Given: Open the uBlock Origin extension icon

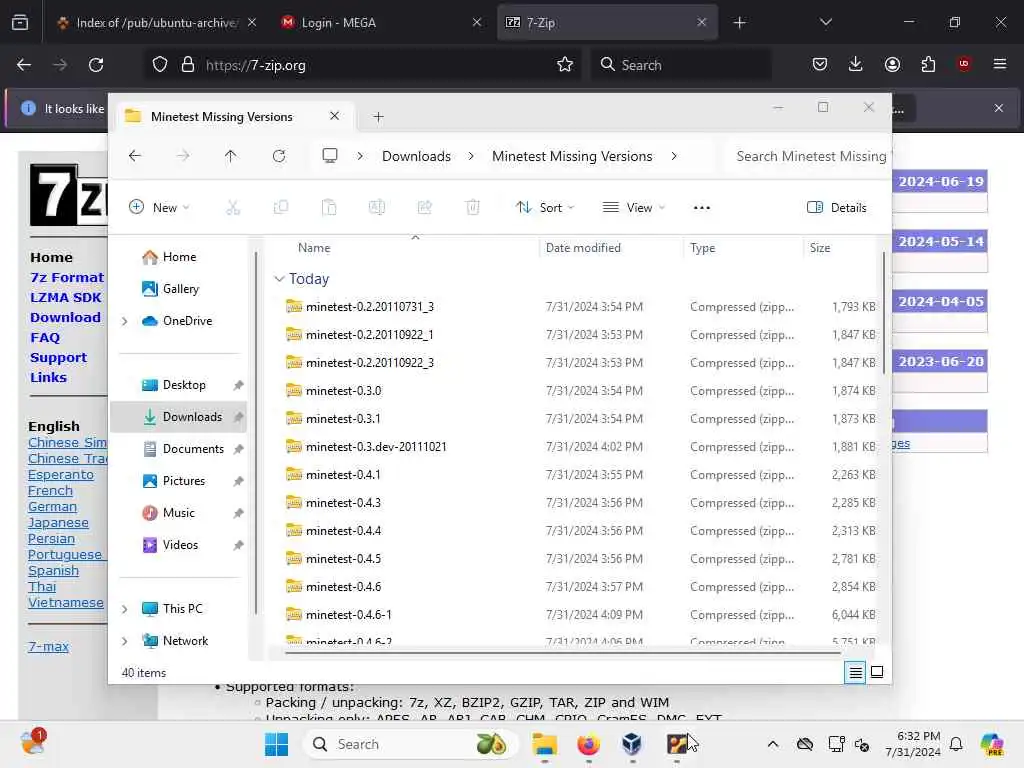Looking at the screenshot, I should (x=964, y=64).
